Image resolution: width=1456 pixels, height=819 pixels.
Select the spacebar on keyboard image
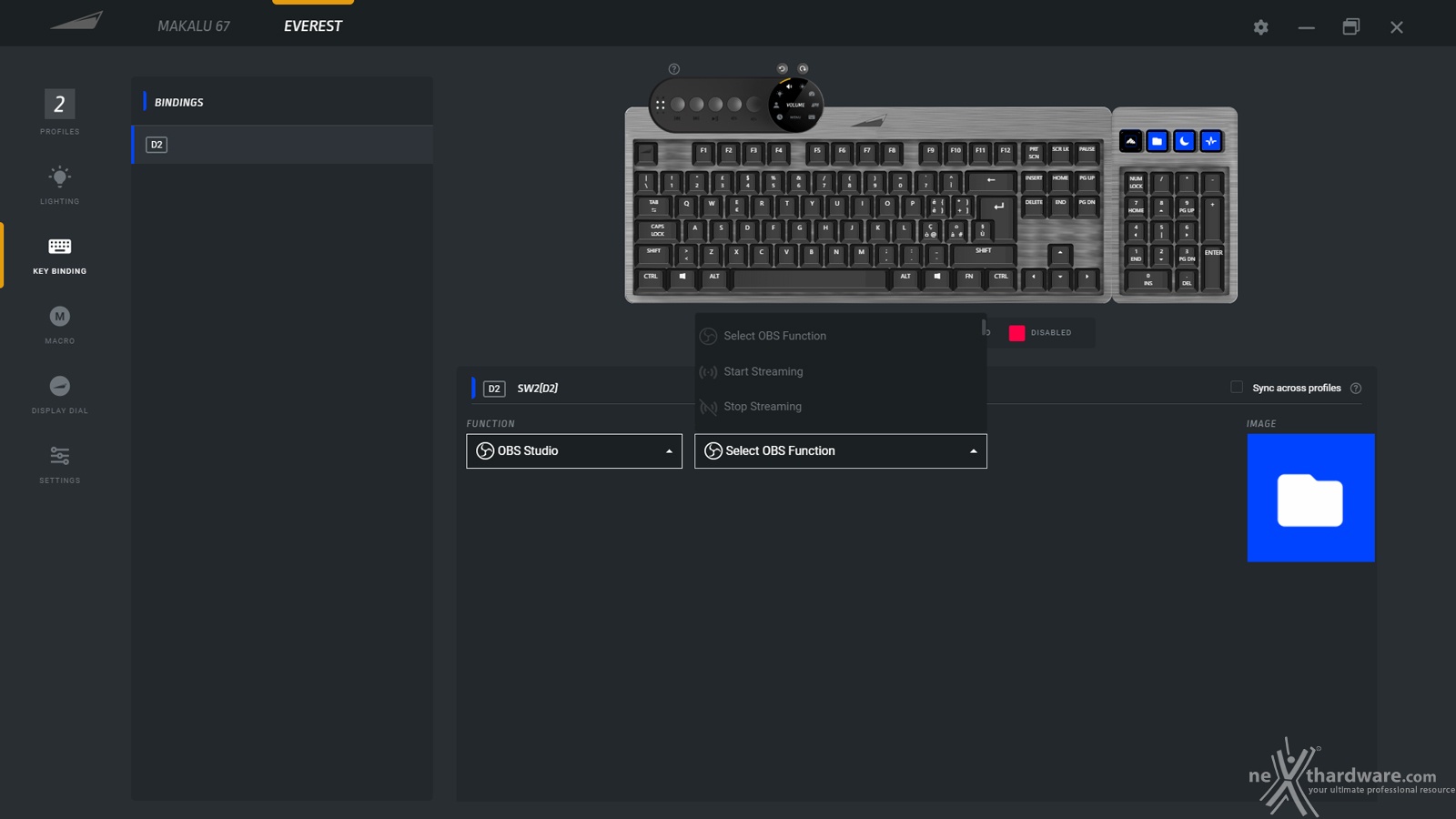810,278
